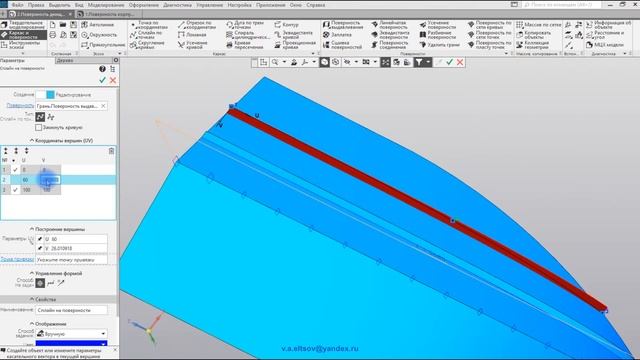Image resolution: width=640 pixels, height=360 pixels.
Task: Expand Поверхности ribbon group arrow
Action: pyautogui.click(x=507, y=53)
